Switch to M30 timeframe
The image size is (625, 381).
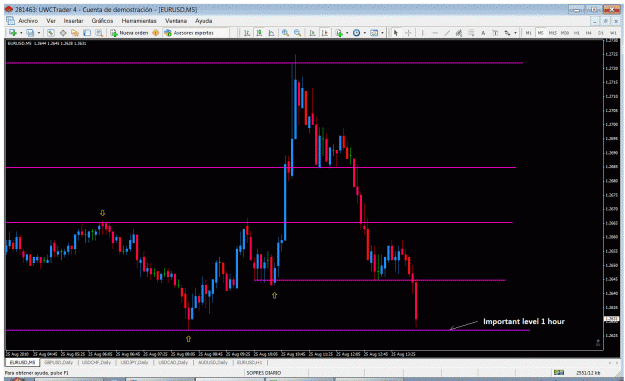click(565, 33)
